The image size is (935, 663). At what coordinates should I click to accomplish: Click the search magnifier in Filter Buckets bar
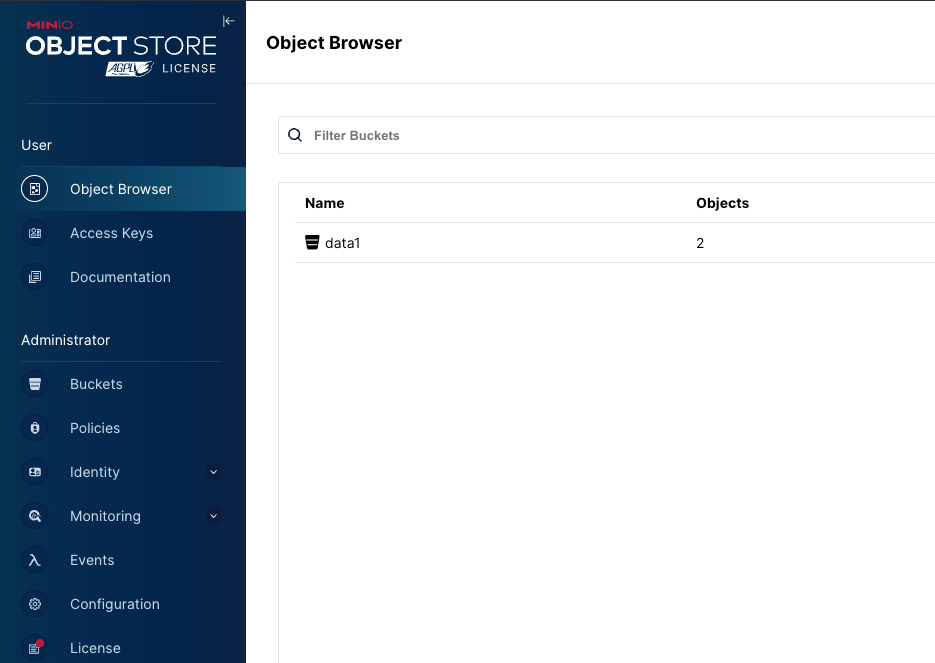pyautogui.click(x=294, y=135)
